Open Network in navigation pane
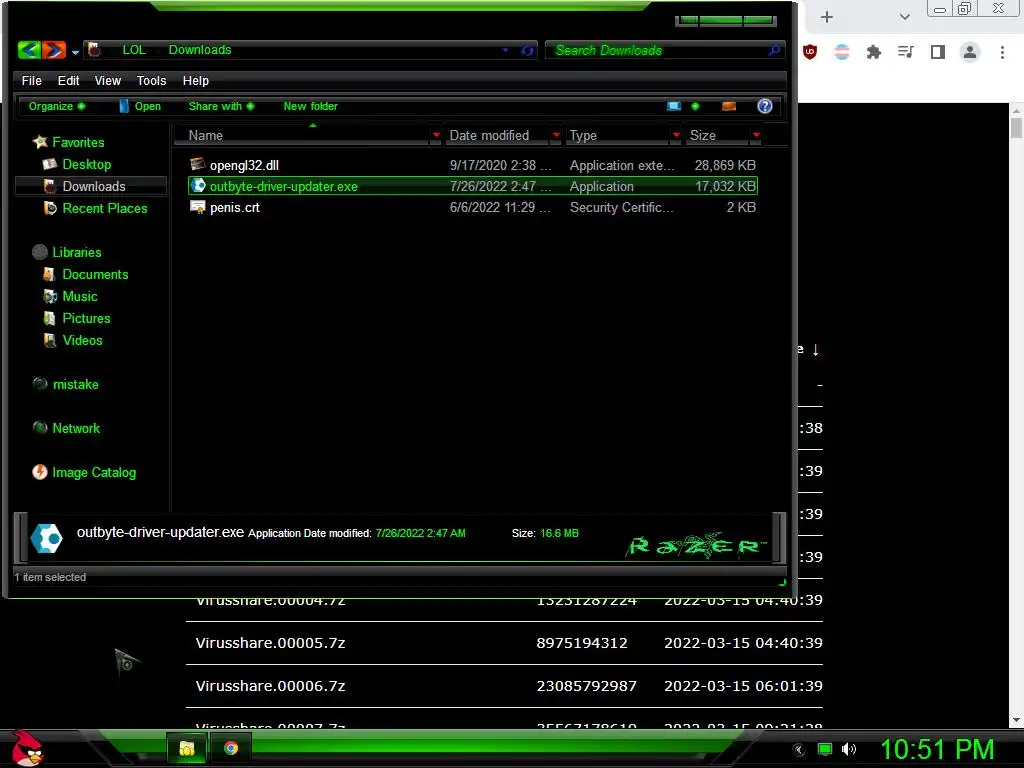The image size is (1024, 768). tap(76, 428)
